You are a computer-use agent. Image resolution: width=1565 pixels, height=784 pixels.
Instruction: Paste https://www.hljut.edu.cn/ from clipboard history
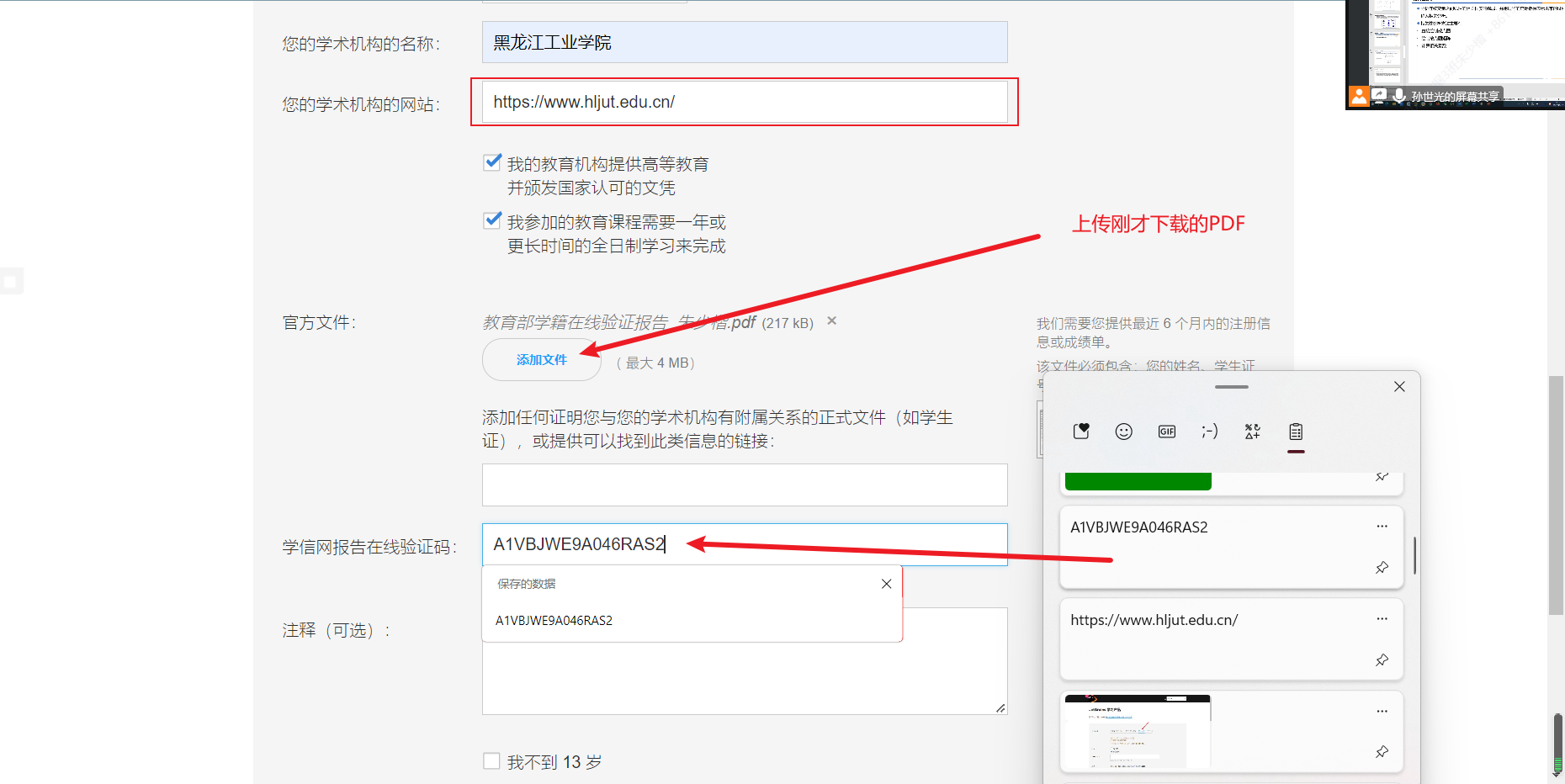point(1231,639)
